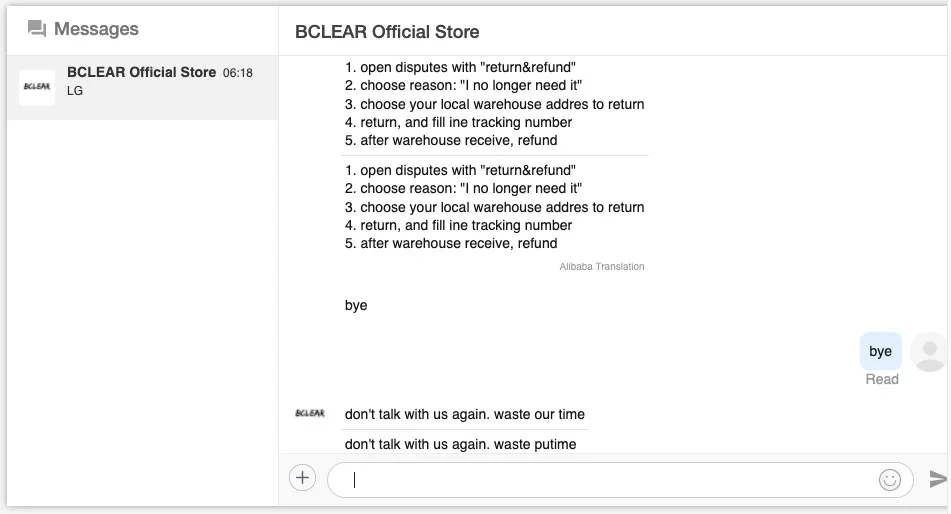Click the "waste our time" message
Image resolution: width=951 pixels, height=514 pixels.
464,414
